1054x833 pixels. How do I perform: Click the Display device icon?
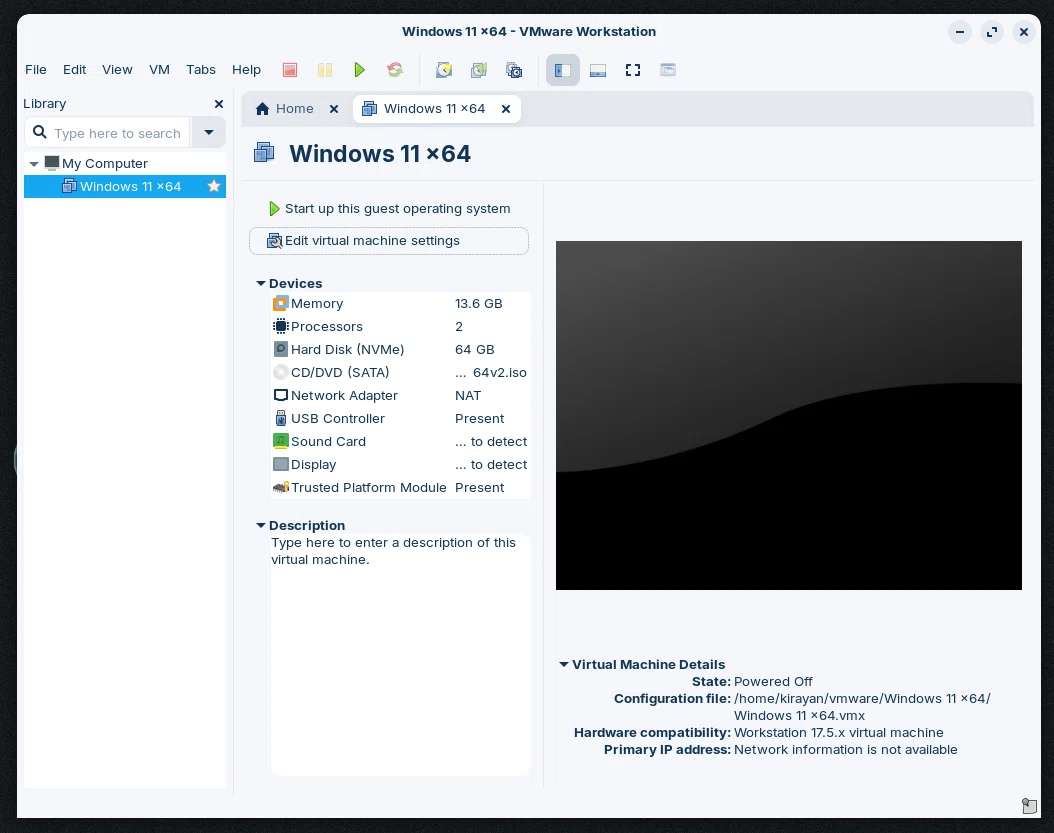pyautogui.click(x=280, y=464)
